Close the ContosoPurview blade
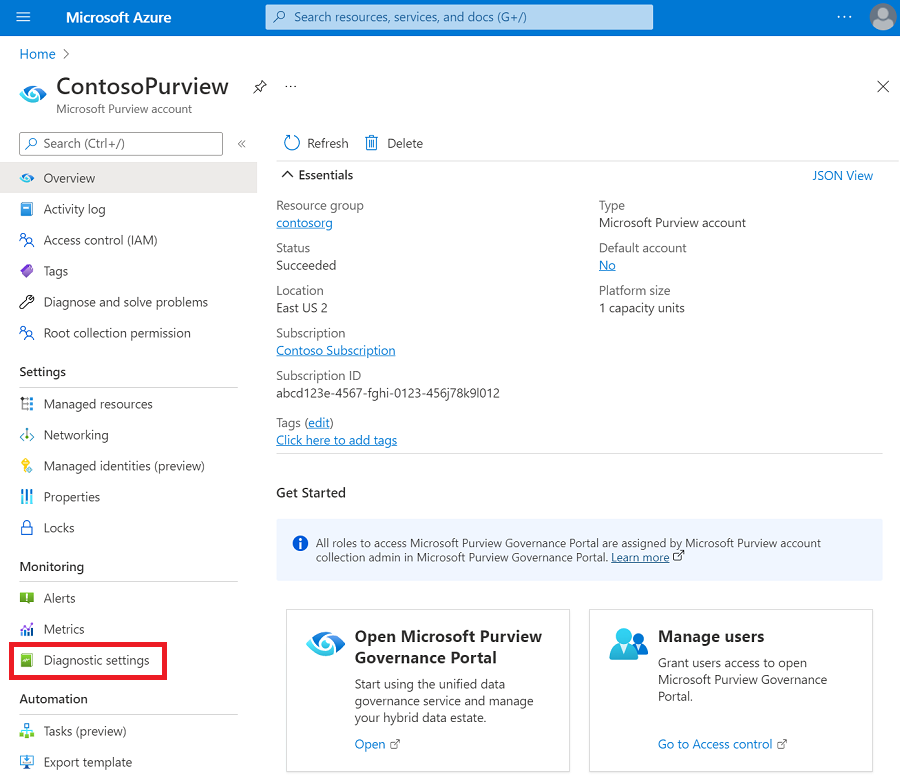The image size is (900, 784). 883,87
